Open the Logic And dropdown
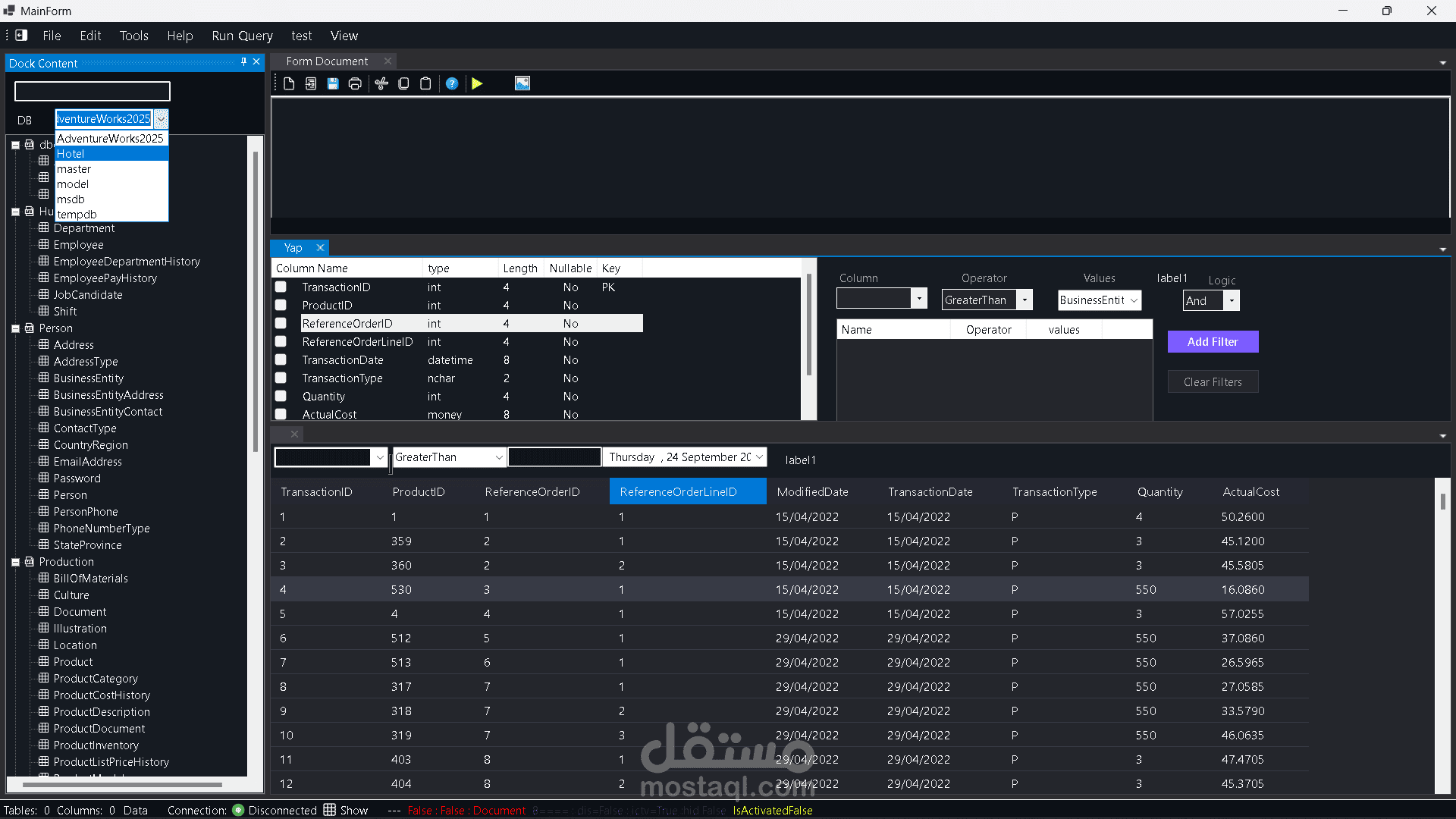1456x819 pixels. click(x=1232, y=301)
